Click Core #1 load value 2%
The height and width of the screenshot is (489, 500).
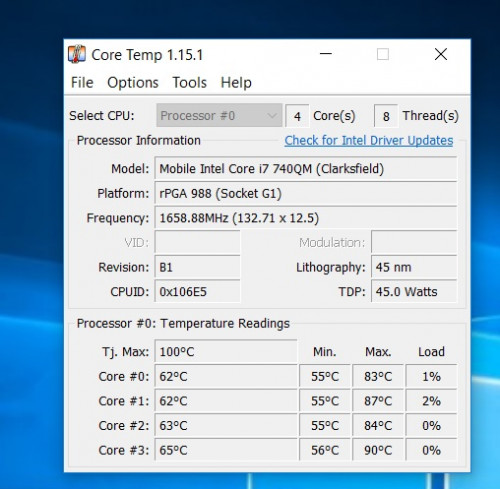tap(431, 401)
